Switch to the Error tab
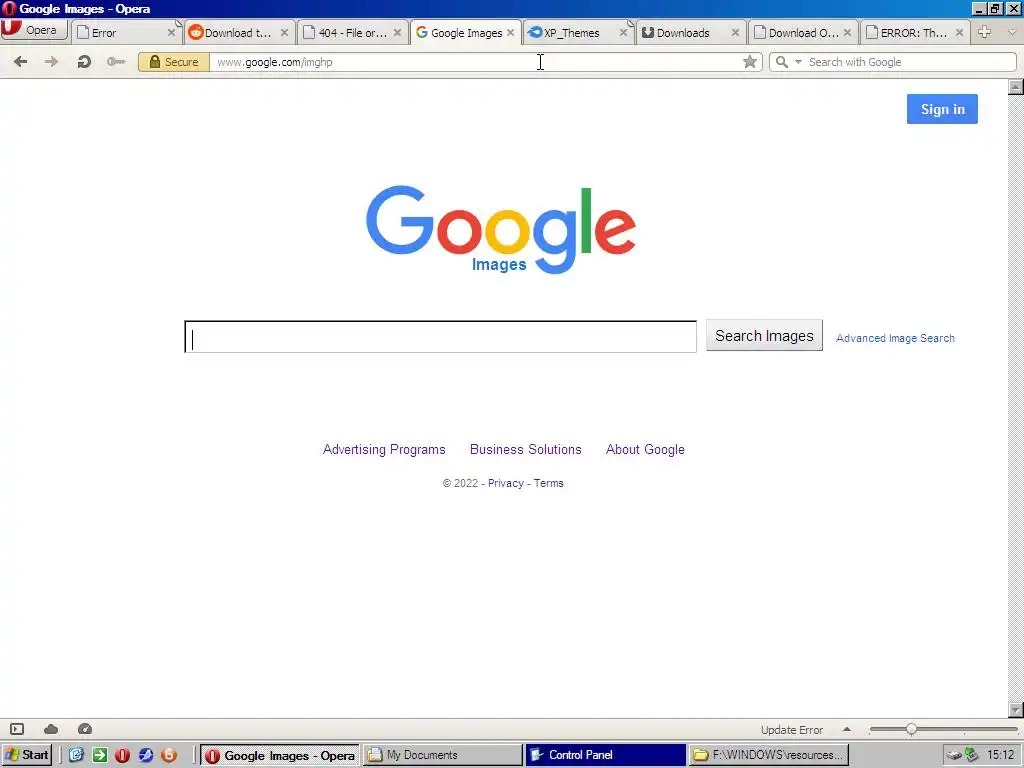 coord(126,33)
